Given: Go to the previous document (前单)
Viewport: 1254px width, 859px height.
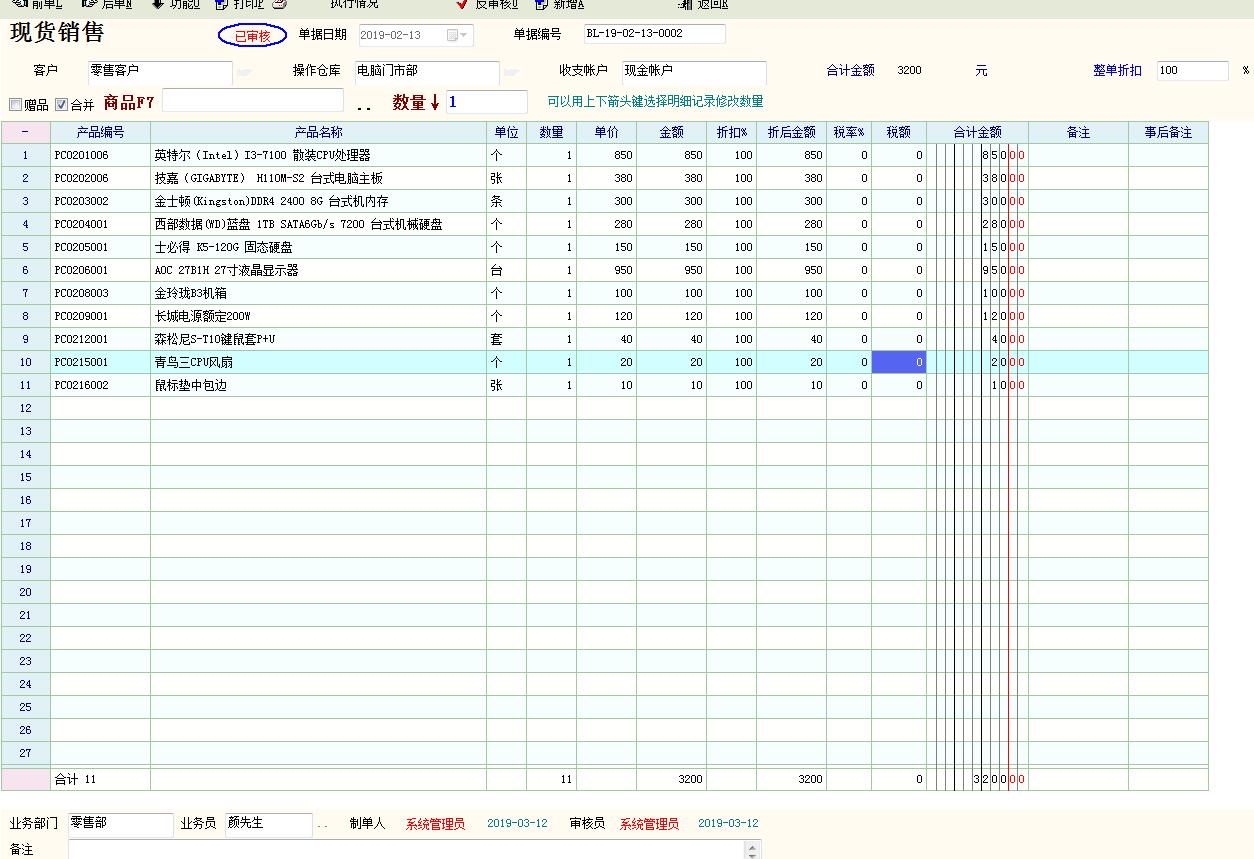Looking at the screenshot, I should (x=36, y=4).
